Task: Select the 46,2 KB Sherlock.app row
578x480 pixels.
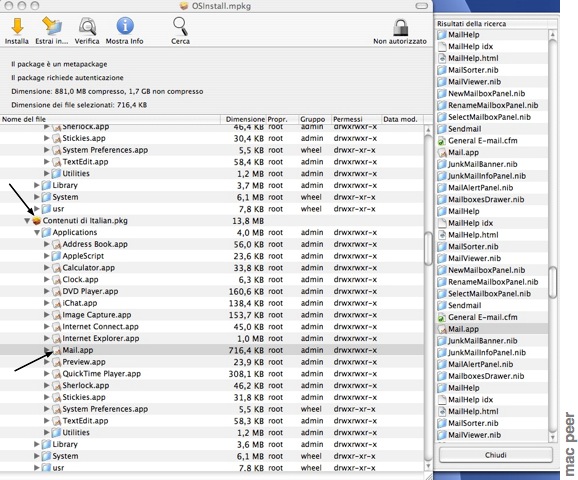Action: pyautogui.click(x=212, y=386)
